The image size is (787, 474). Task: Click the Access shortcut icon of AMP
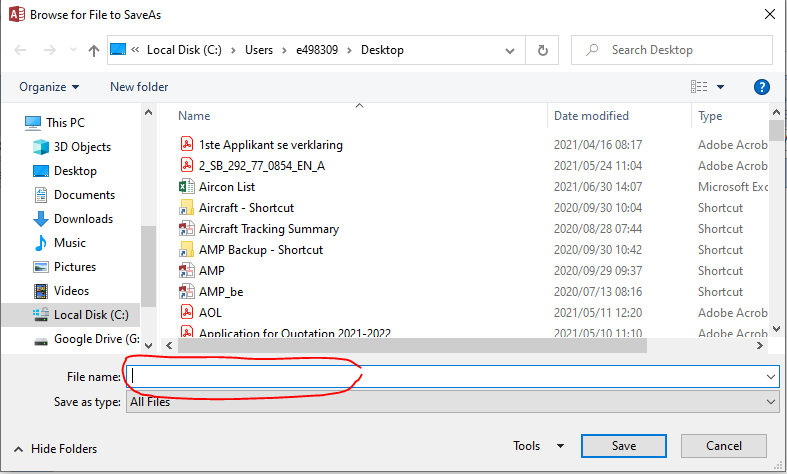187,271
